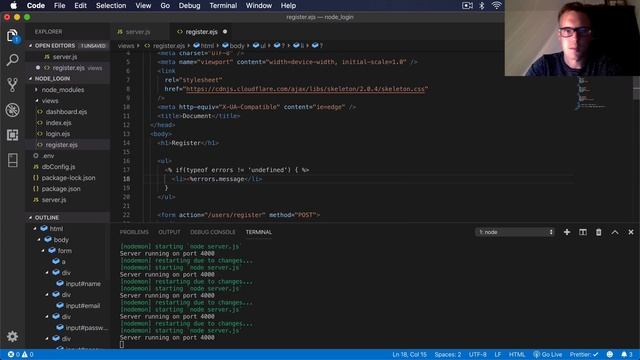Click the Wi-Fi icon in menu bar

496,5
